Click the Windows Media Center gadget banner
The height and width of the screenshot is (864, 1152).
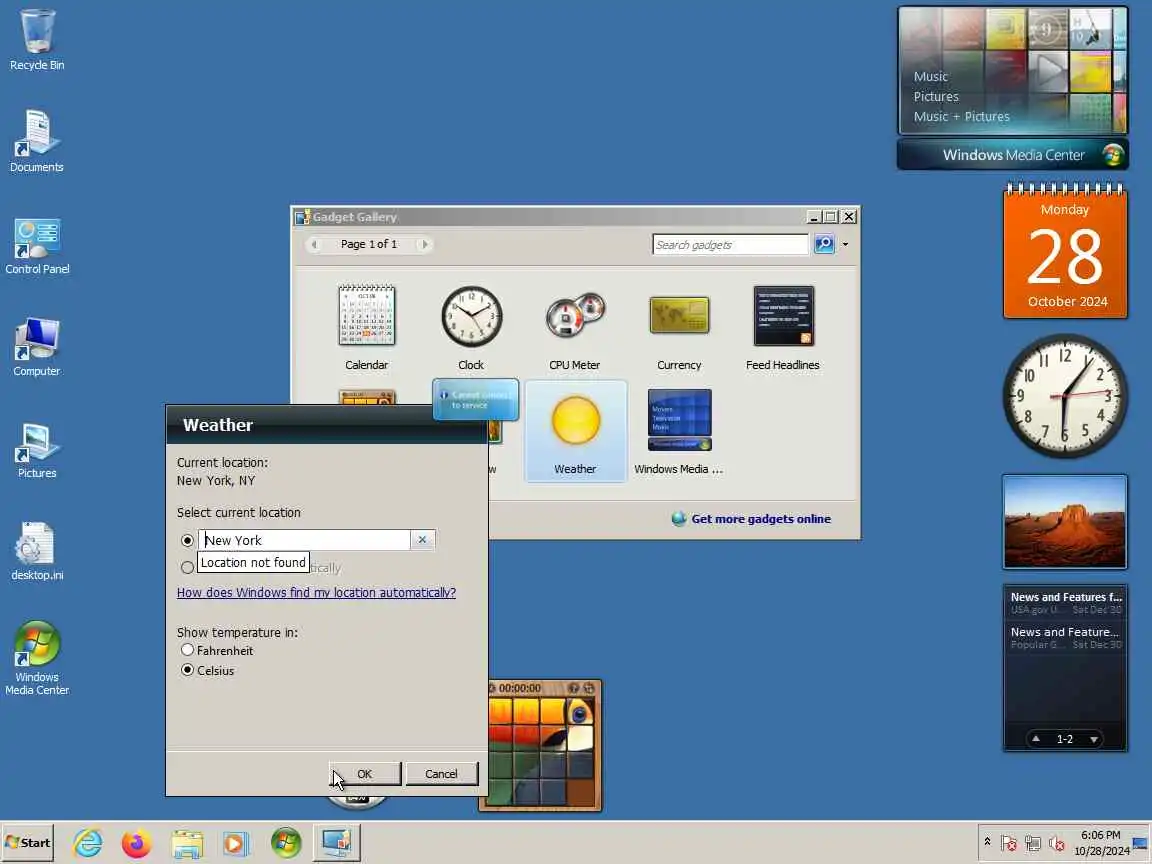pos(1013,155)
